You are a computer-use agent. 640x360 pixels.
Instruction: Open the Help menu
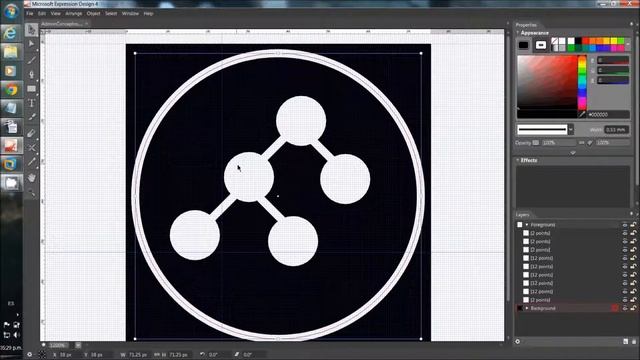click(149, 13)
